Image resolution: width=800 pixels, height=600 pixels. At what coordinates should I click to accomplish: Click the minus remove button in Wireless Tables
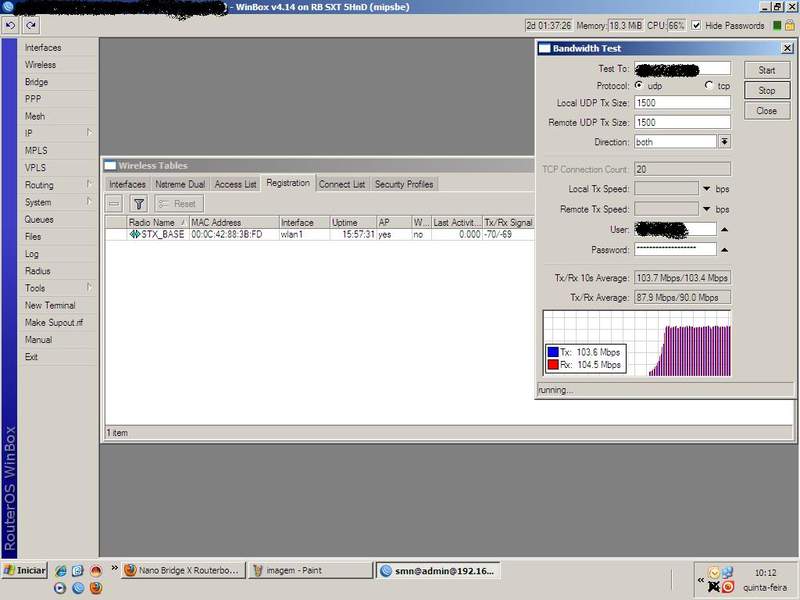click(x=114, y=204)
